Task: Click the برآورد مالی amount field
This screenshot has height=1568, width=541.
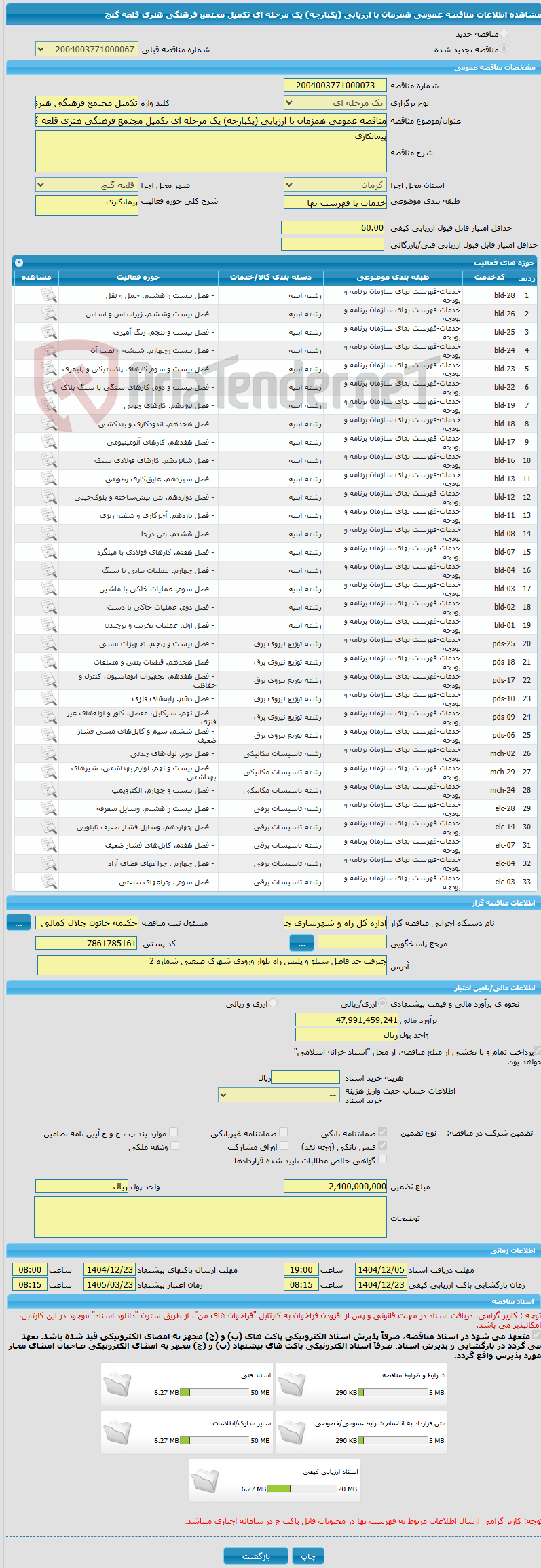Action: [346, 1020]
